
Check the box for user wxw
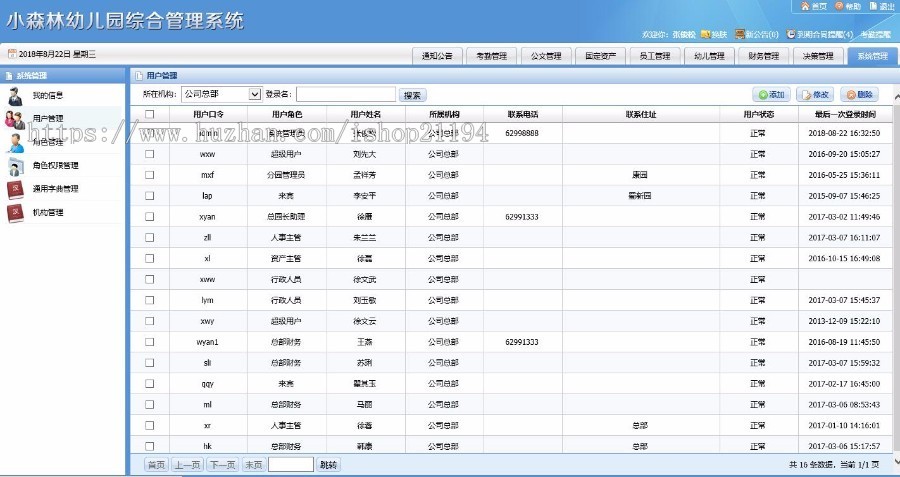tap(149, 154)
